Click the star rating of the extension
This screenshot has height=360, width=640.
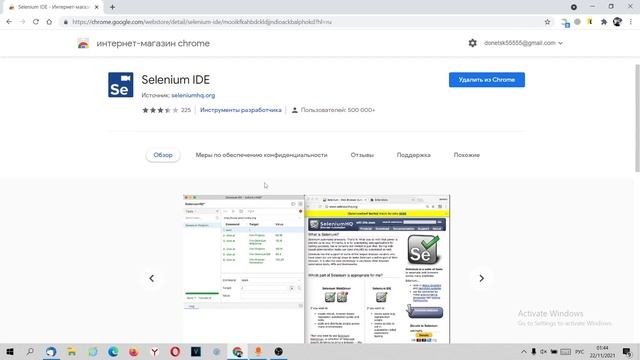(x=160, y=110)
